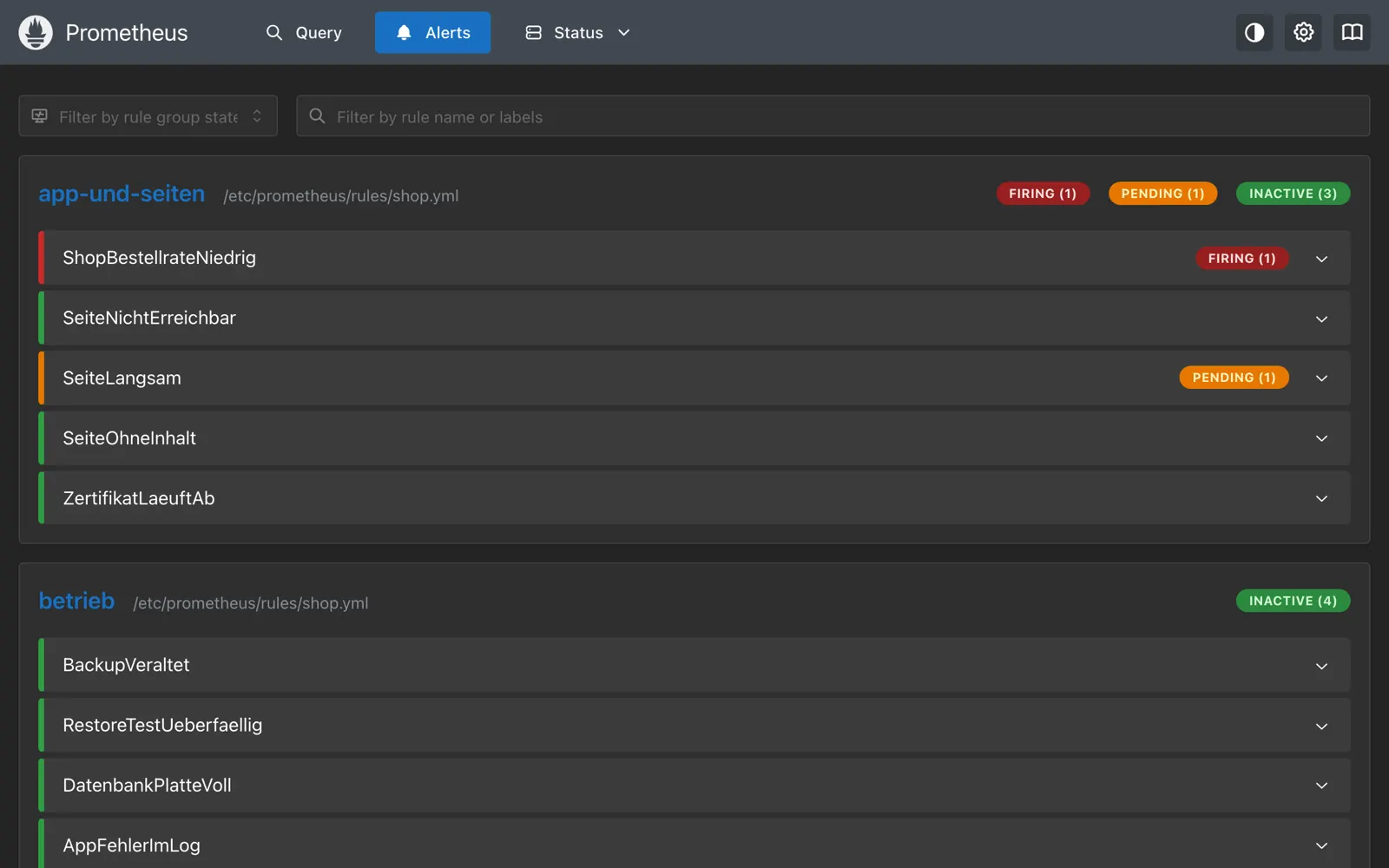This screenshot has width=1389, height=868.
Task: Open the app-und-seiten group link
Action: pyautogui.click(x=122, y=194)
